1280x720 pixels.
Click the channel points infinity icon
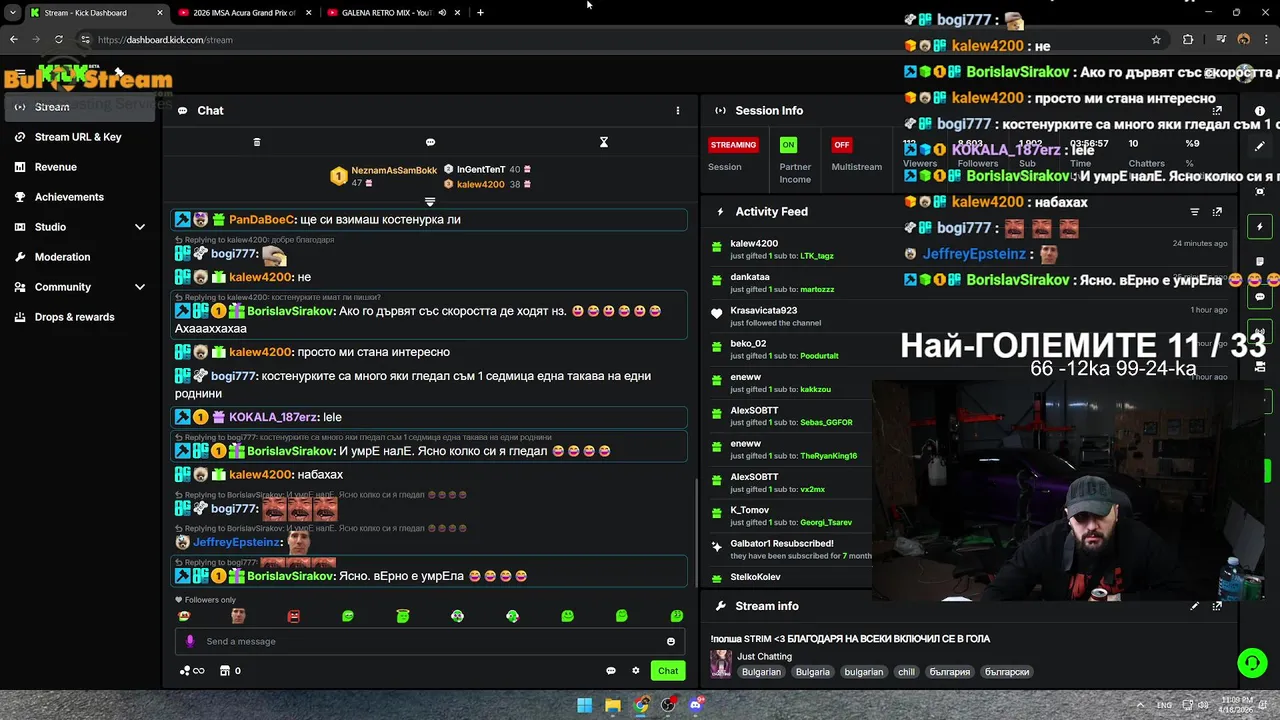pos(192,671)
